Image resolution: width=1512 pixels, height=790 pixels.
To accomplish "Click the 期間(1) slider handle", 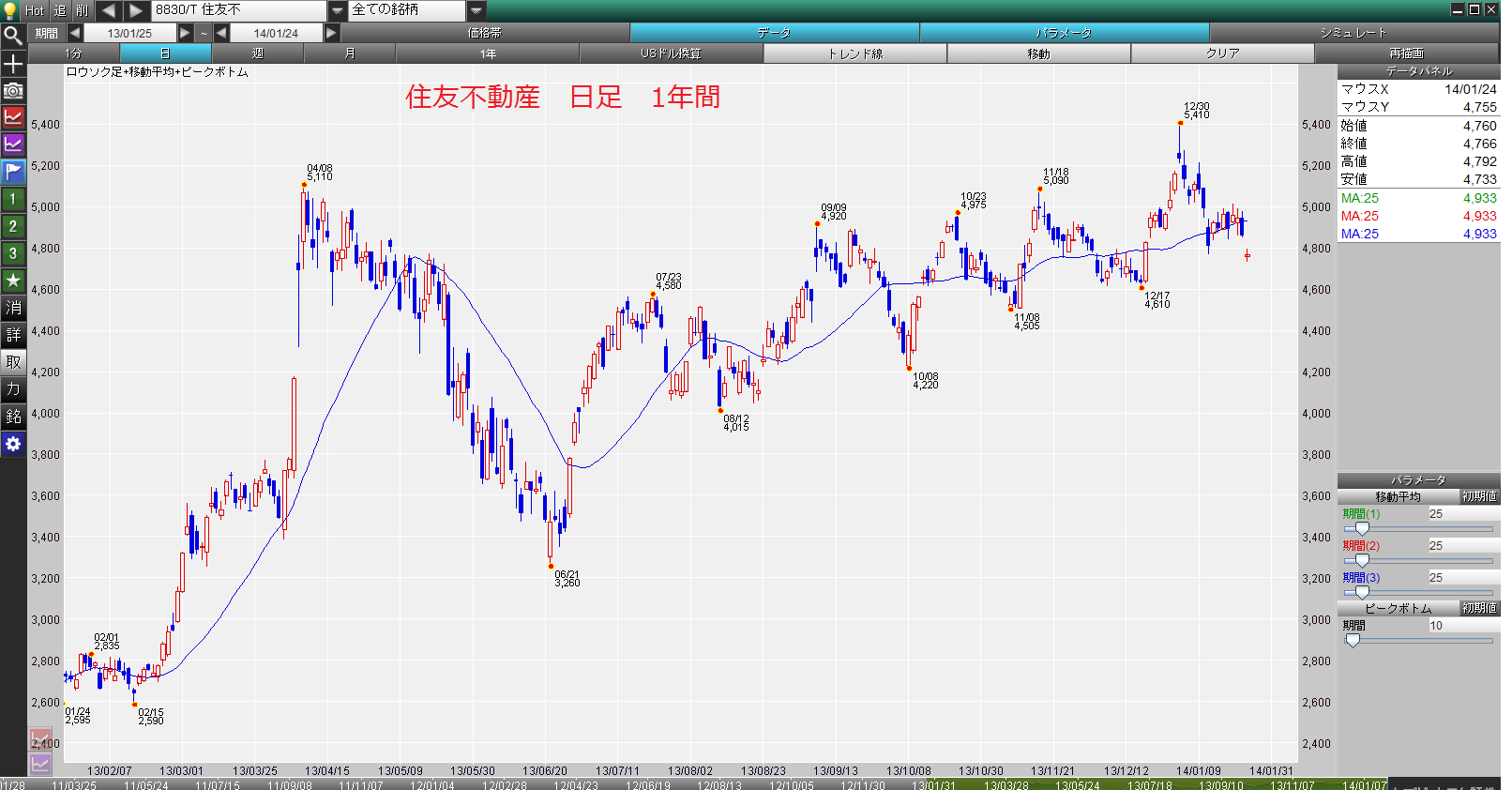I will (x=1362, y=529).
